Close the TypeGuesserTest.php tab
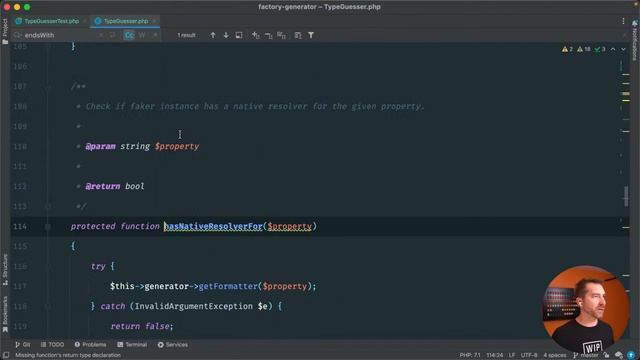 (84, 21)
